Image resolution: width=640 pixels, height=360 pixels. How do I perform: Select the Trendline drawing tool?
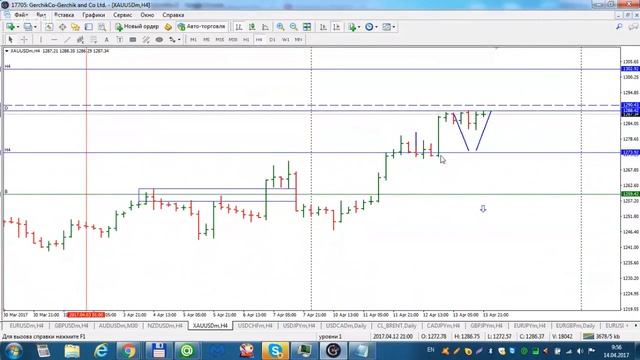(67, 40)
